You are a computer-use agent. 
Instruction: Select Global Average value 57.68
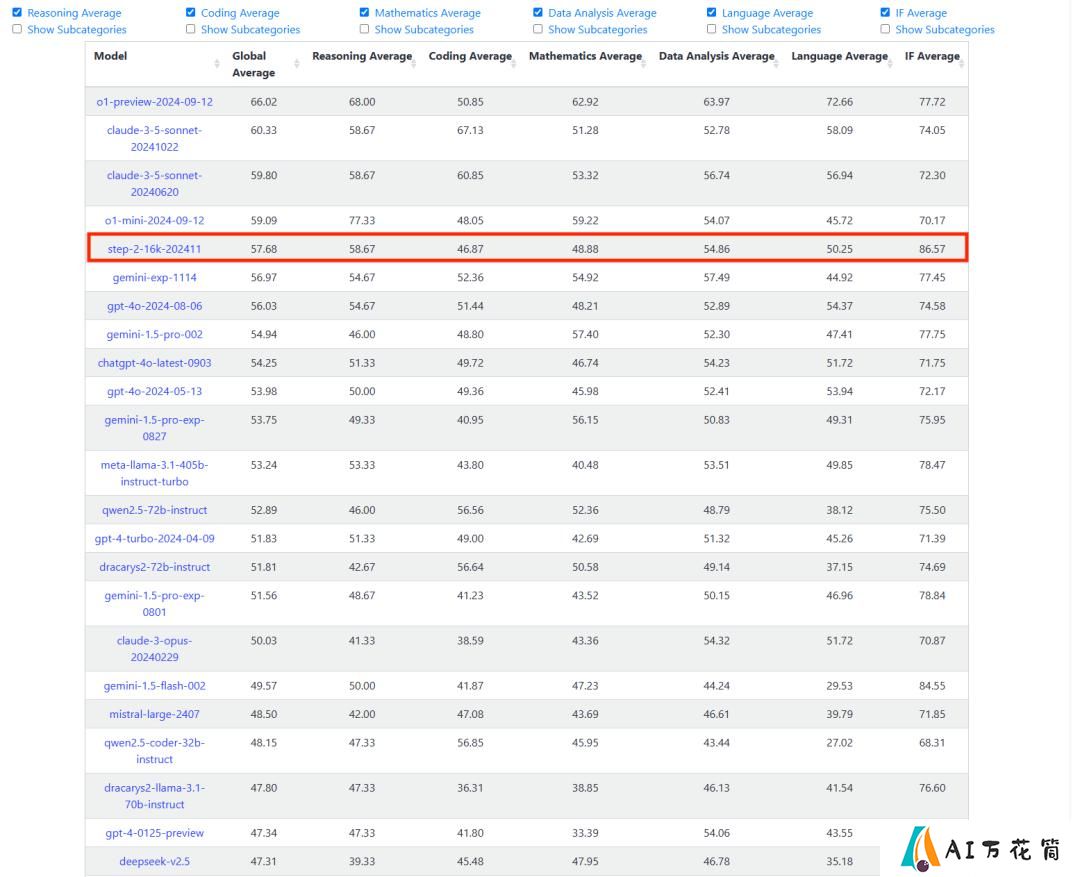(264, 249)
